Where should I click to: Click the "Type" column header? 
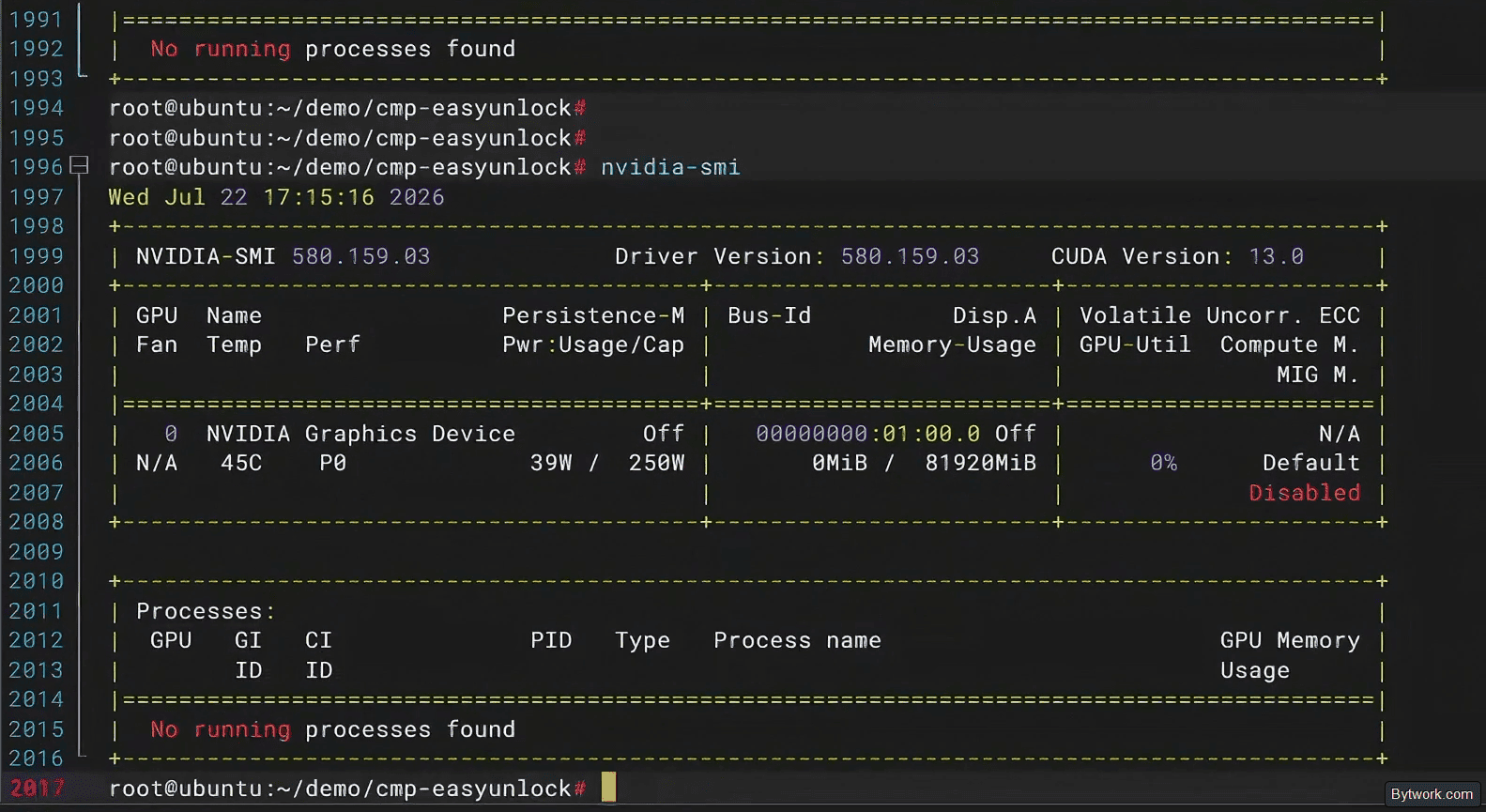[642, 640]
